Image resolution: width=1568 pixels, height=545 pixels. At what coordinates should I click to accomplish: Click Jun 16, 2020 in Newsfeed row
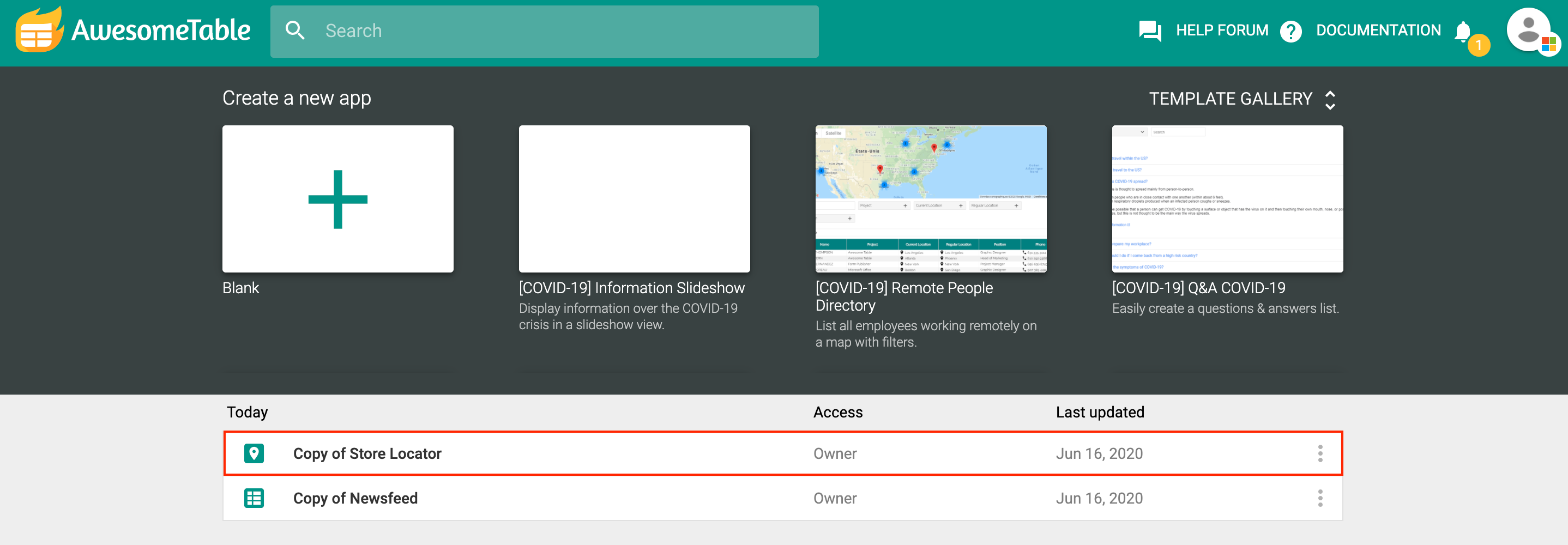point(1099,498)
